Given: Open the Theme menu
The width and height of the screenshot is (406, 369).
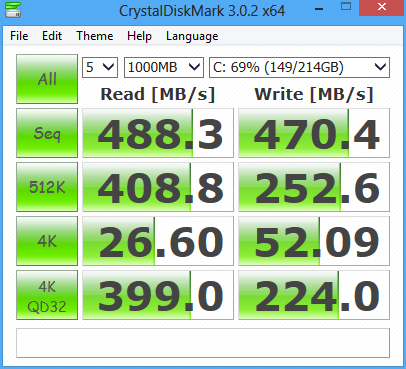Looking at the screenshot, I should (95, 36).
